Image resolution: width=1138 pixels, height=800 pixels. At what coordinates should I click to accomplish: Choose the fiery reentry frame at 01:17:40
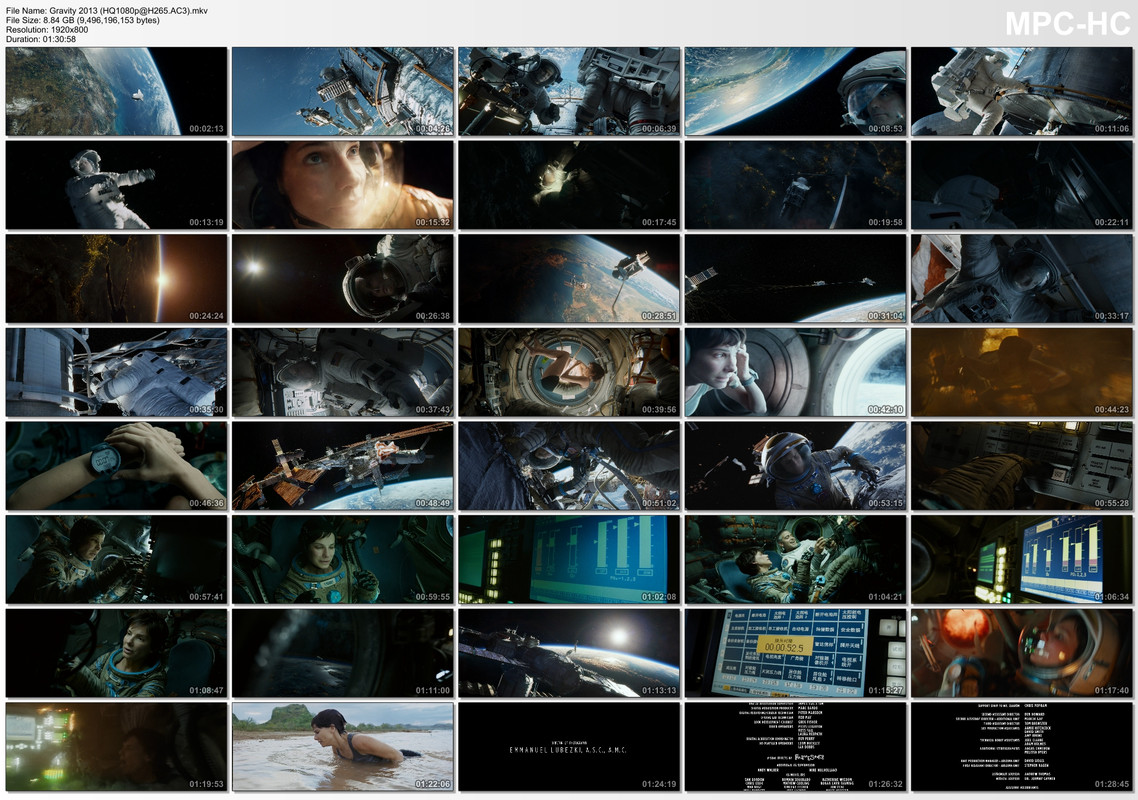pos(1022,653)
